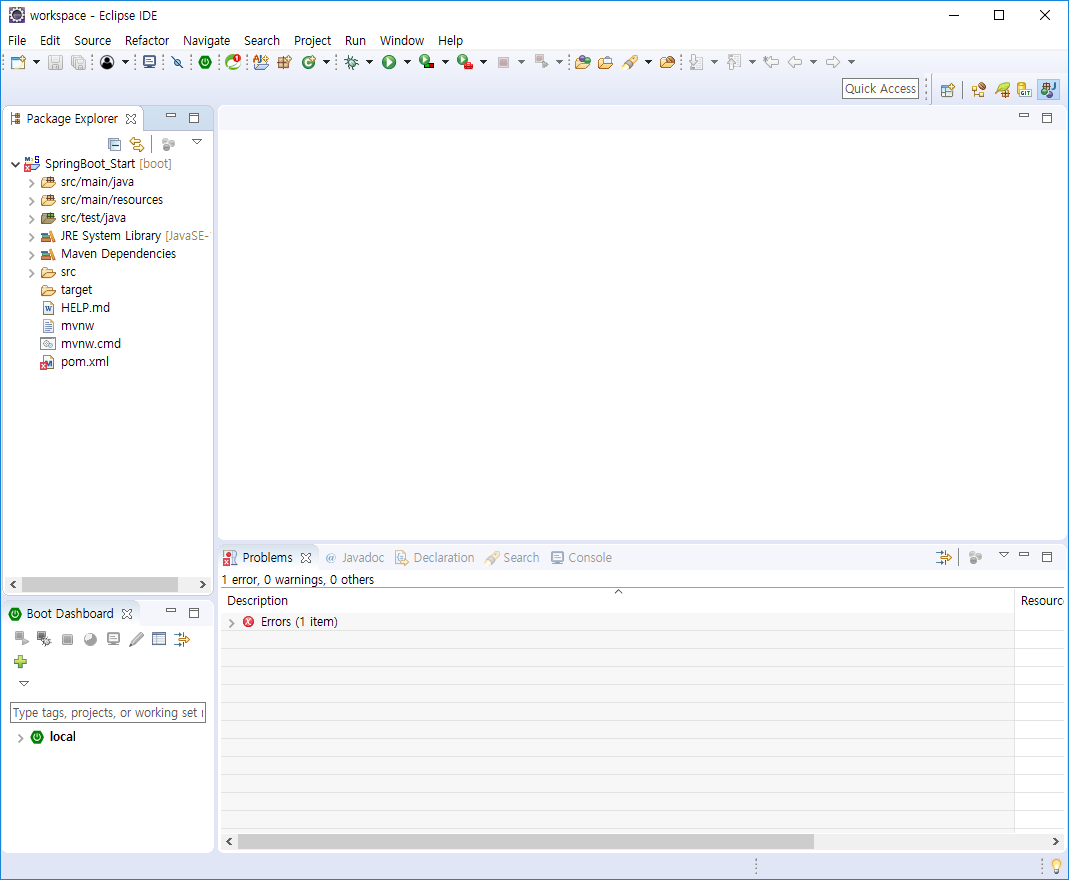Click green plus icon in Boot Dashboard
The image size is (1069, 880).
coord(20,661)
